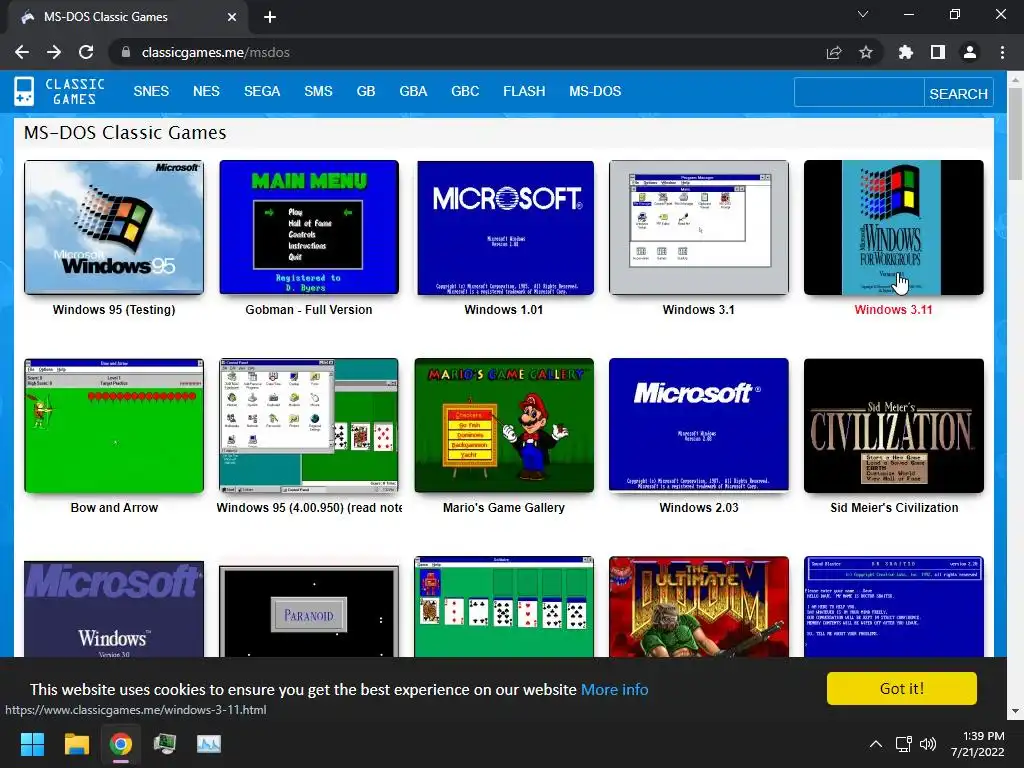The height and width of the screenshot is (768, 1024).
Task: Click the SEARCH button
Action: pyautogui.click(x=958, y=93)
